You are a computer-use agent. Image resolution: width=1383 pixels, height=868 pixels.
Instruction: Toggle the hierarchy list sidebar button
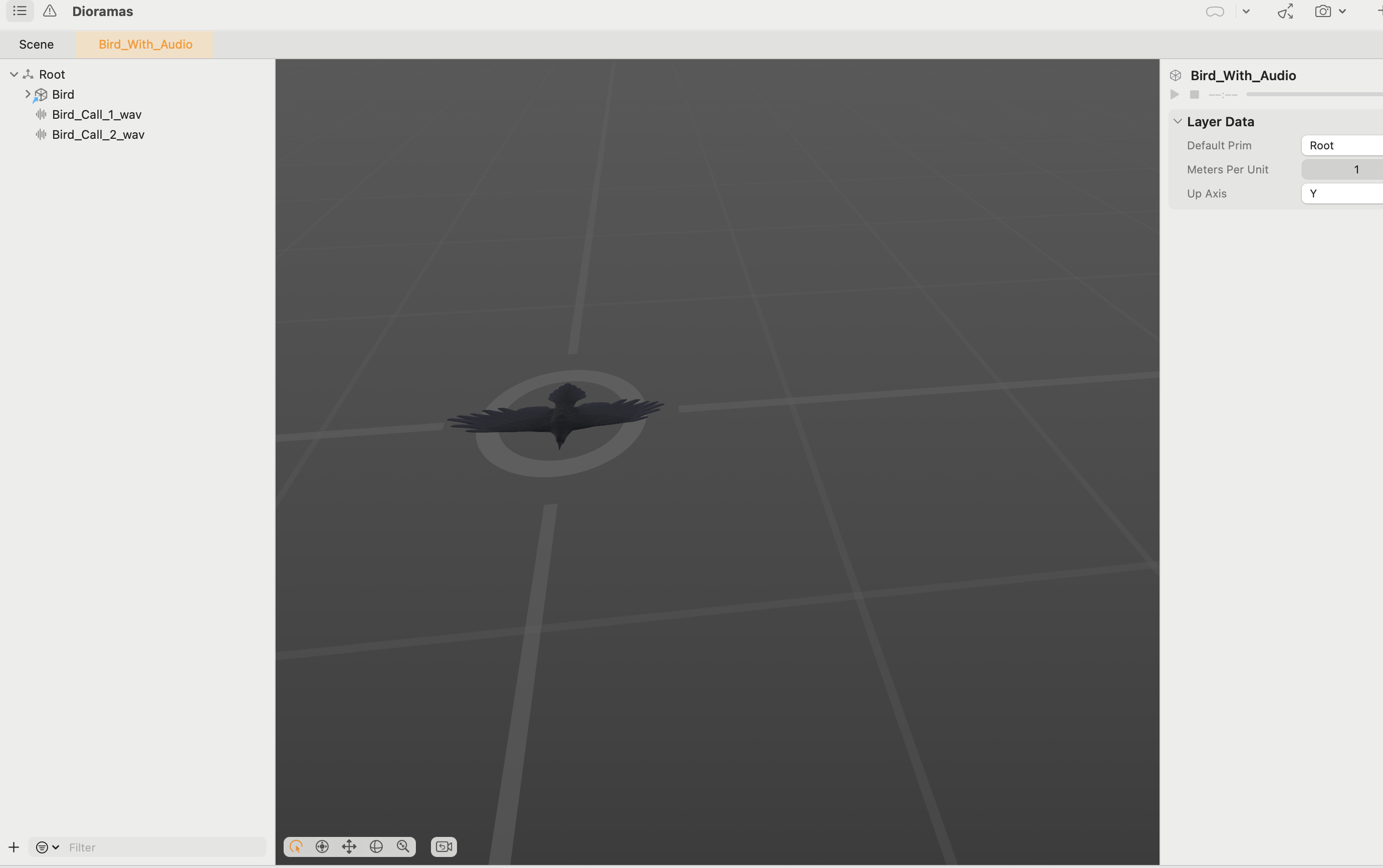click(20, 11)
